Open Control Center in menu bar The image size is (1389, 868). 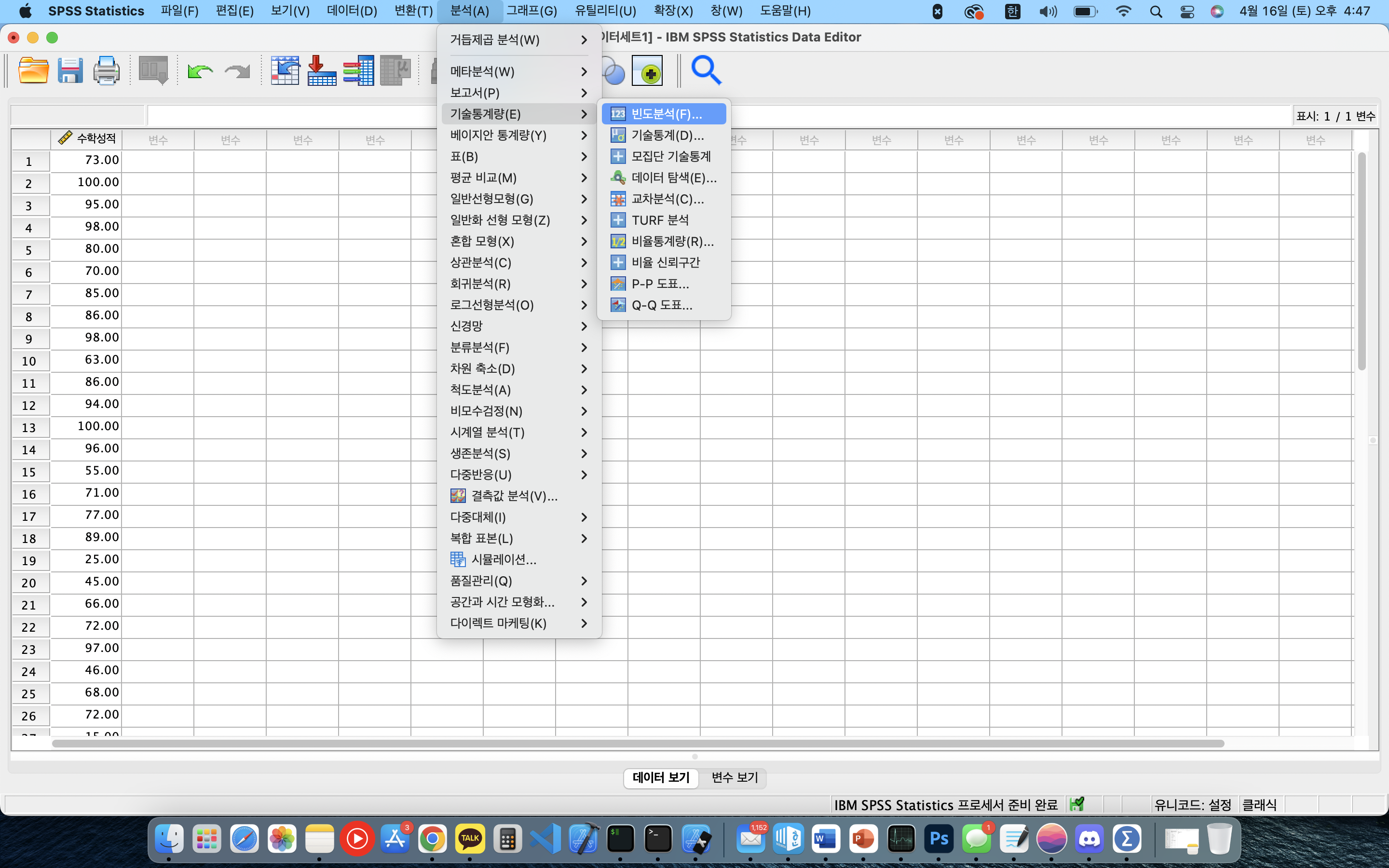click(x=1187, y=11)
